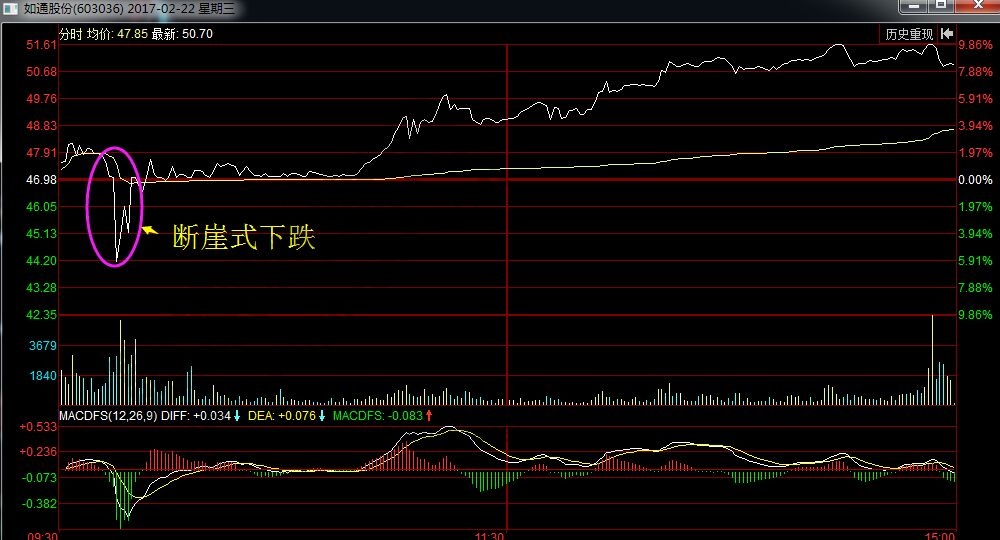Maximize the stock chart window
The width and height of the screenshot is (1000, 540).
coord(940,6)
